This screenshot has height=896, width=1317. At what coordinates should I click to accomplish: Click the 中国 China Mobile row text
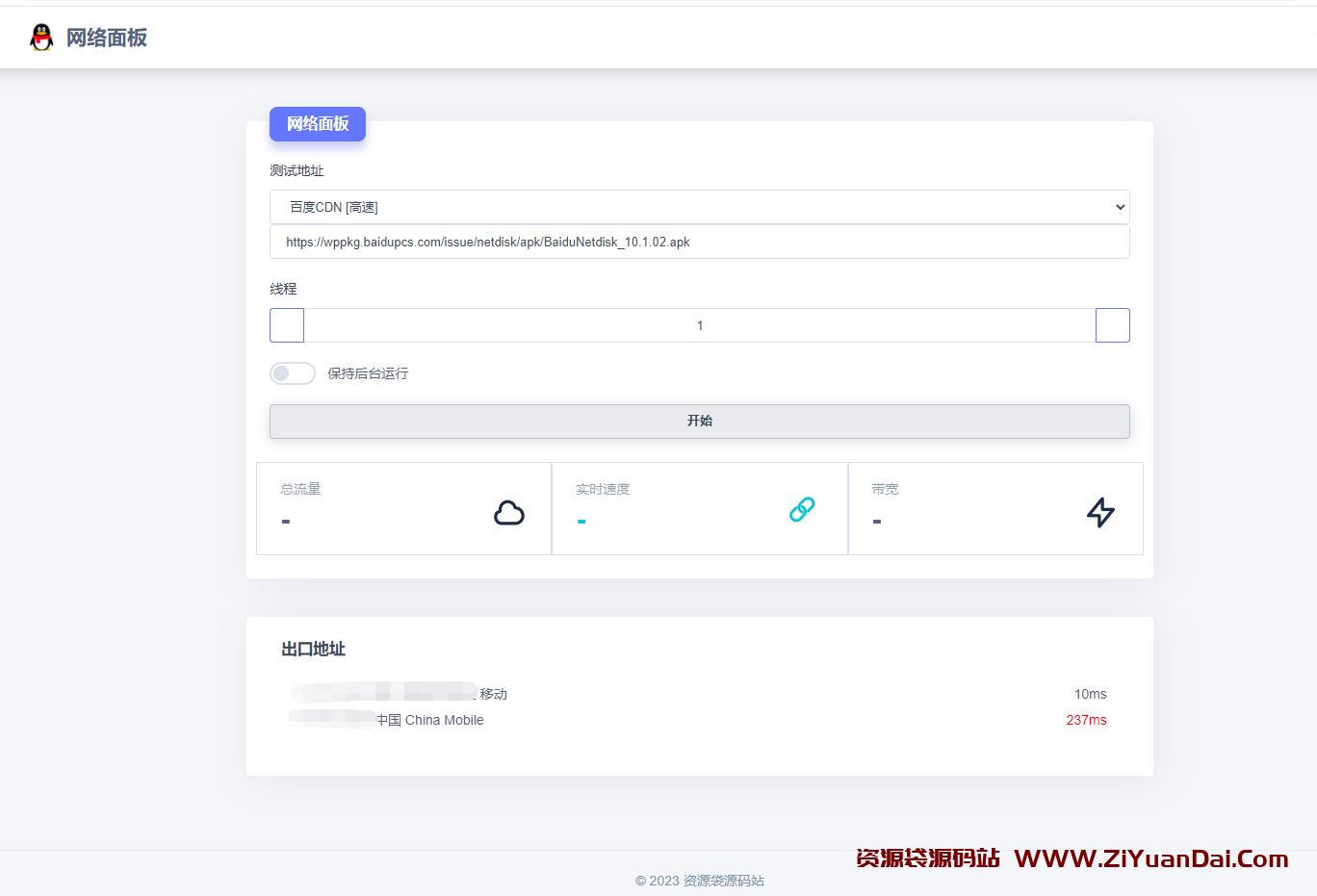click(430, 720)
